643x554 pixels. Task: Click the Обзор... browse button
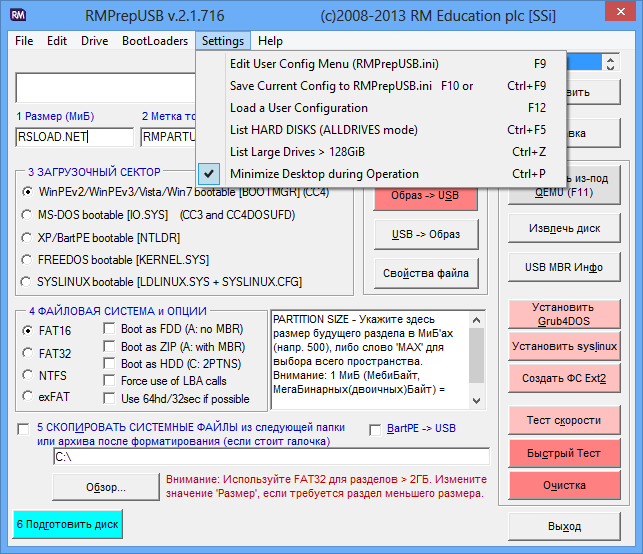pos(106,487)
